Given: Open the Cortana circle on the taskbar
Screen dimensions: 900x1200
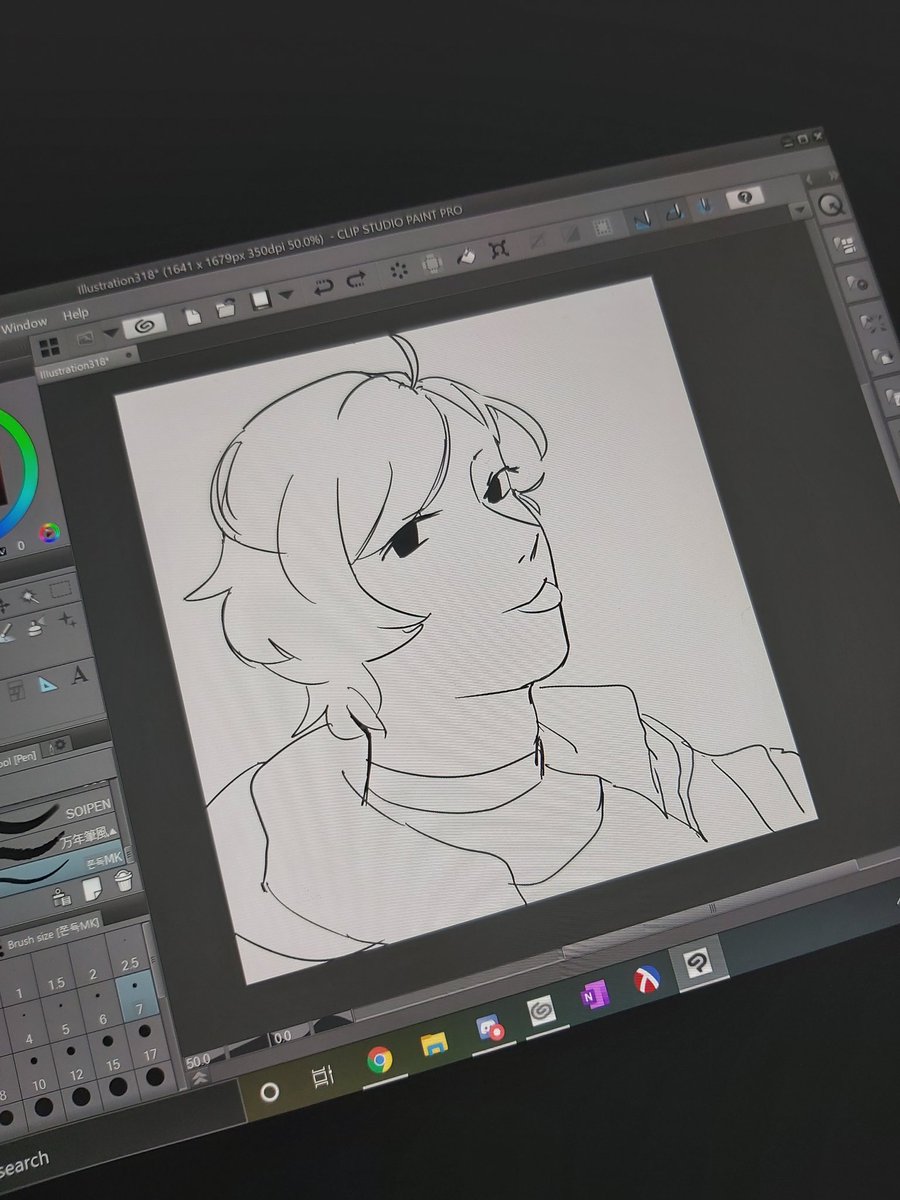Looking at the screenshot, I should point(269,1091).
